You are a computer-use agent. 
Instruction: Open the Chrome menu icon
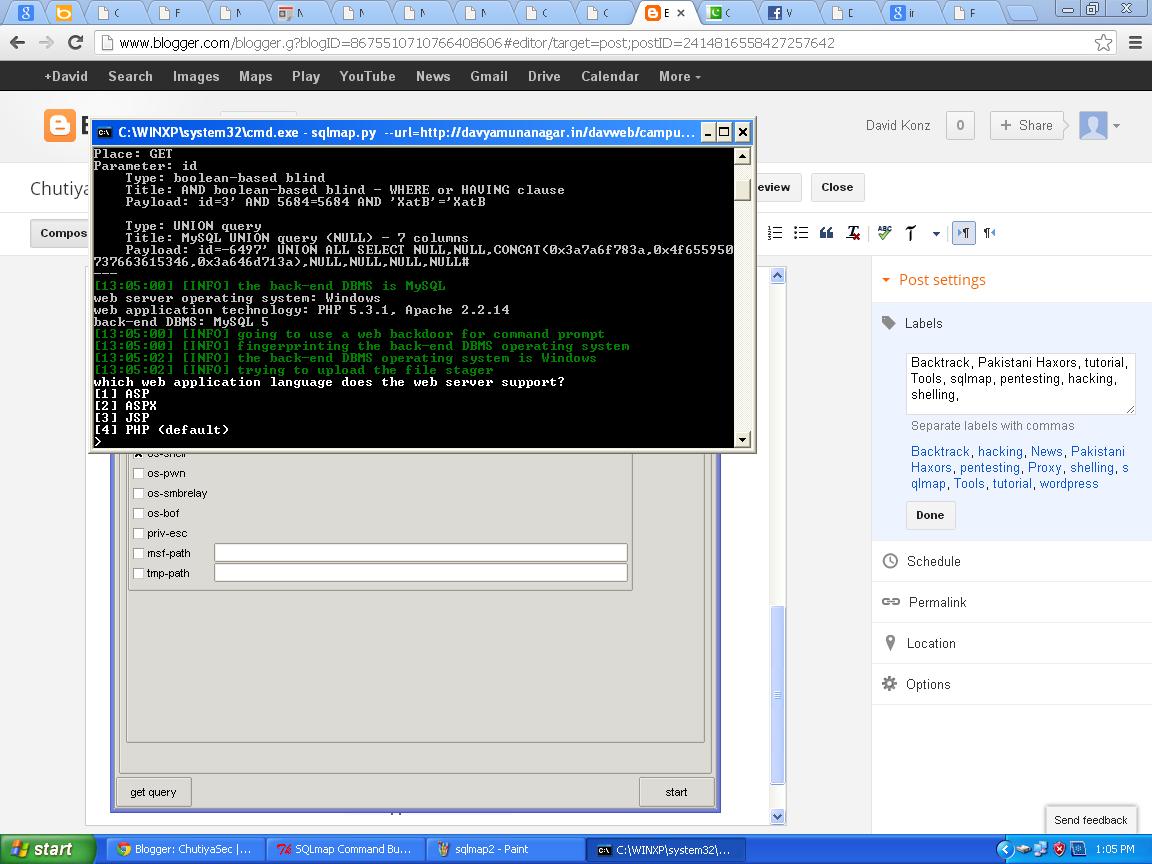coord(1135,43)
